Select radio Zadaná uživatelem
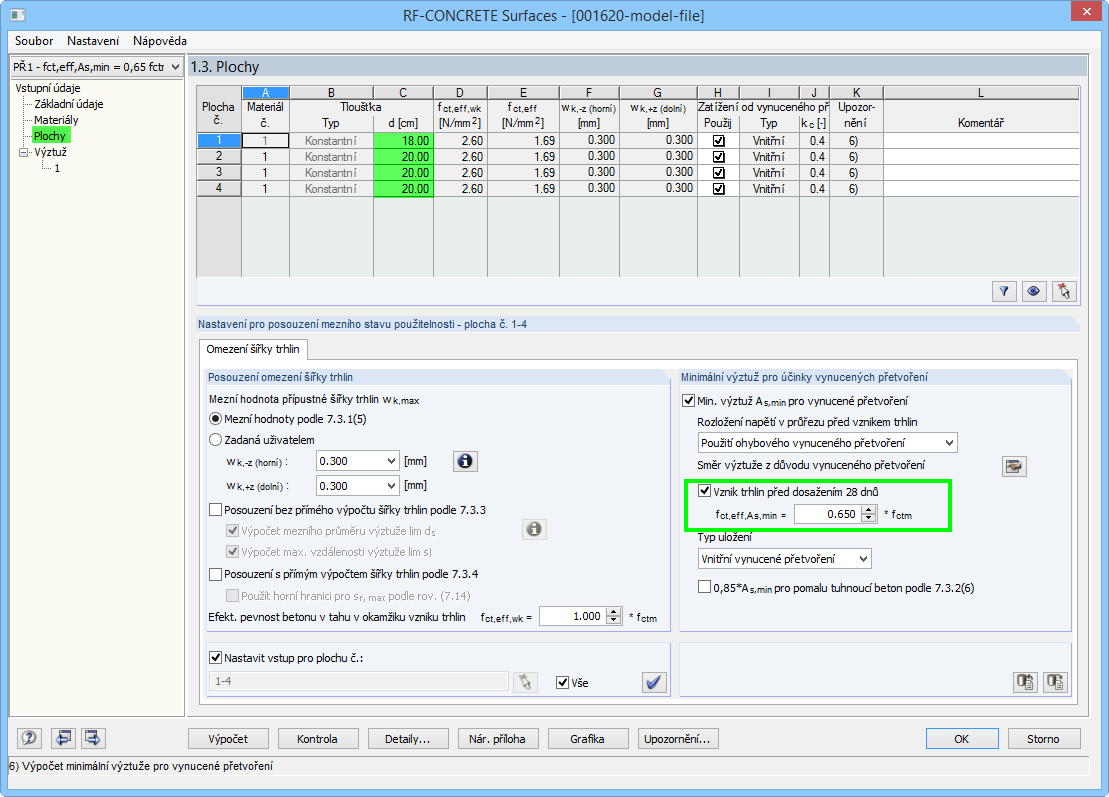This screenshot has height=797, width=1109. pyautogui.click(x=216, y=440)
